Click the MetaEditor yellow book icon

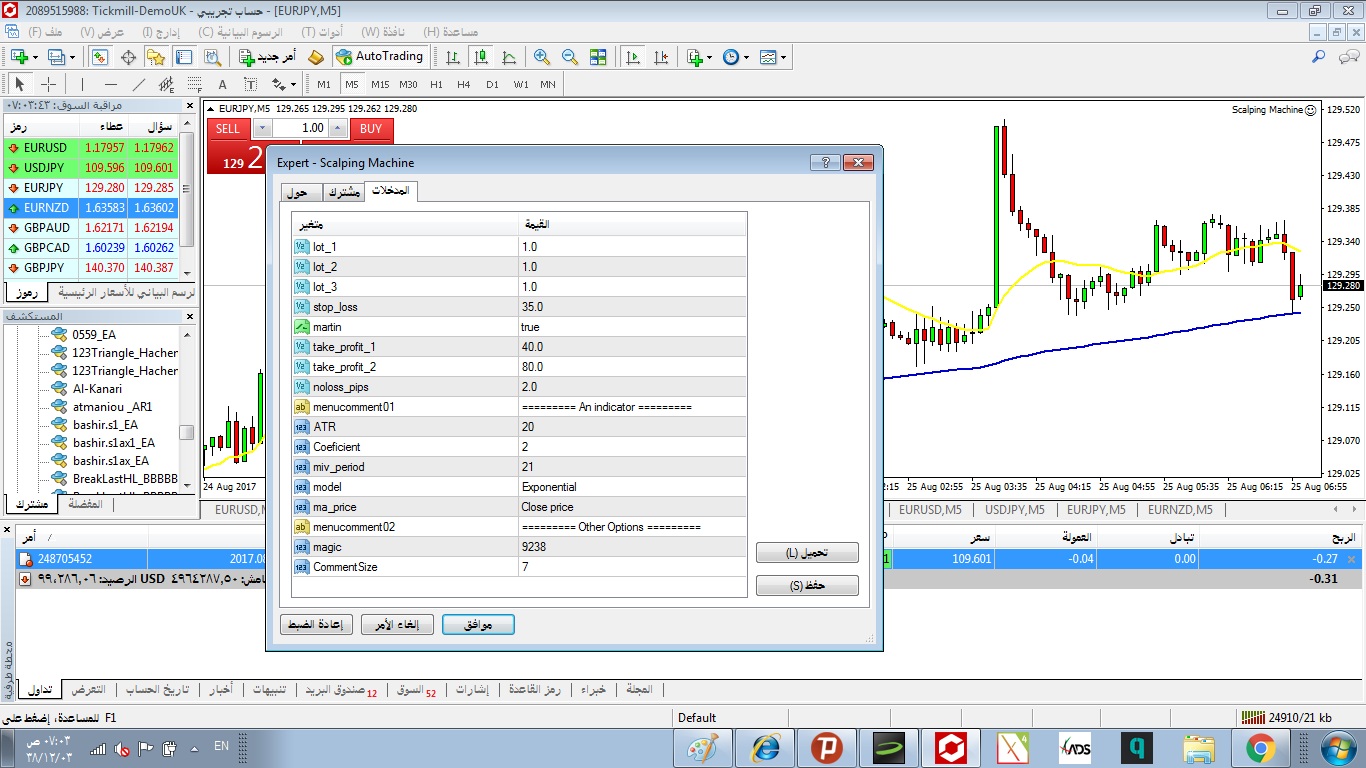(x=316, y=57)
